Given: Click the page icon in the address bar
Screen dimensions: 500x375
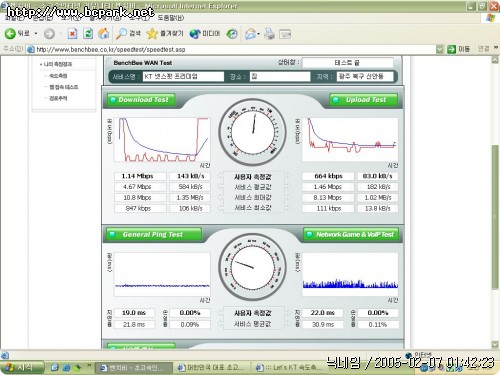Looking at the screenshot, I should (31, 49).
